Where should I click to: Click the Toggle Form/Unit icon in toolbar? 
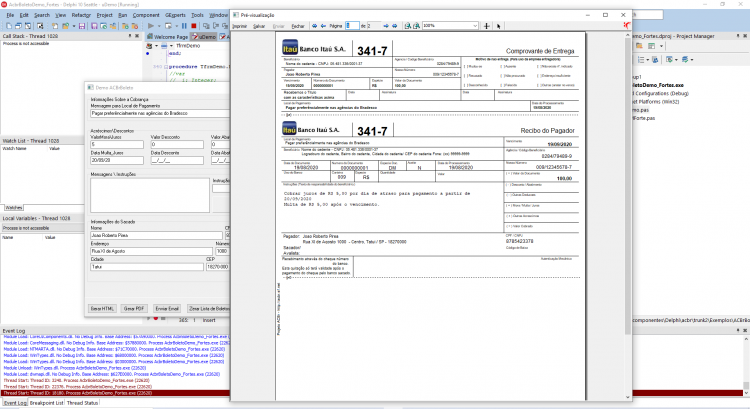pyautogui.click(x=28, y=26)
